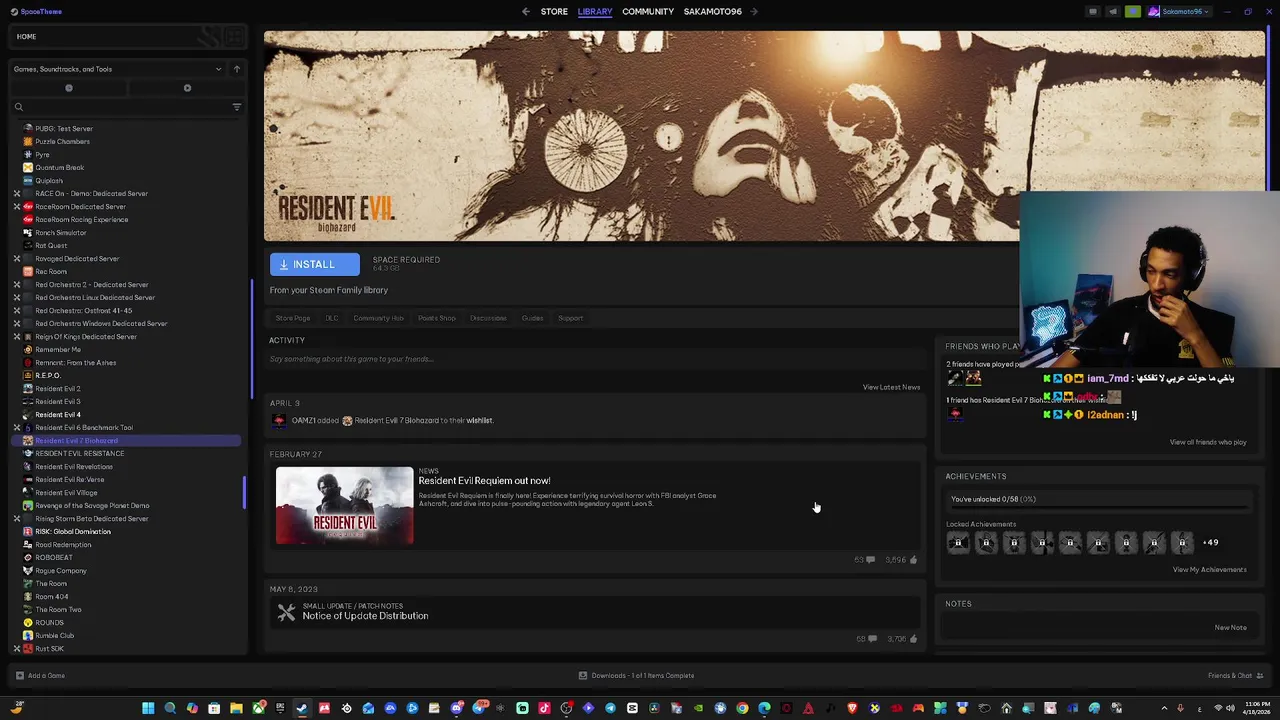Open the Discussions link
Viewport: 1280px width, 720px height.
(488, 318)
